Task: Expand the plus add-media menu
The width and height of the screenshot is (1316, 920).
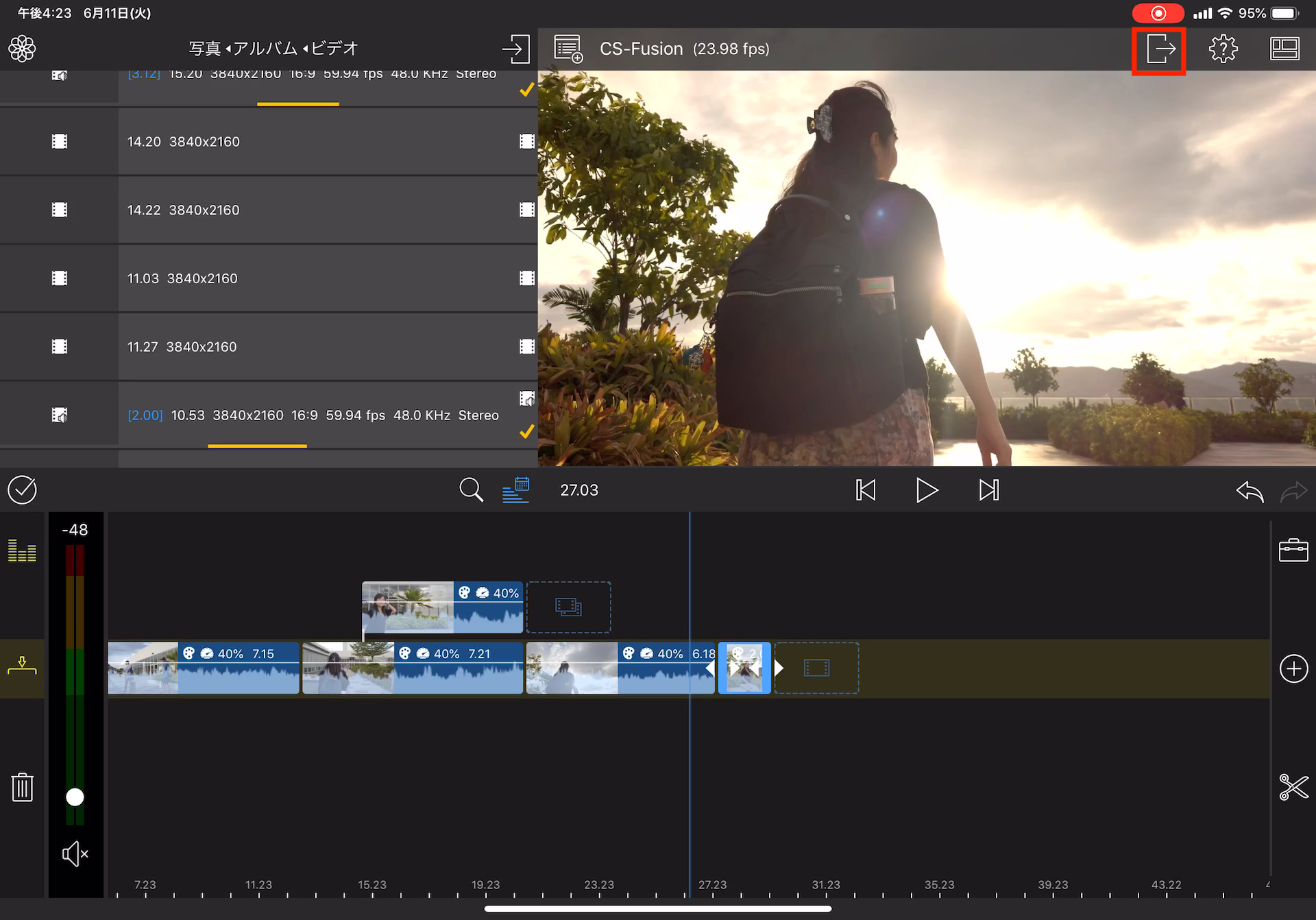Action: pos(1293,668)
